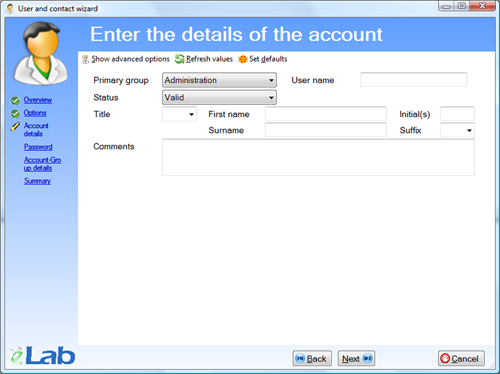Open the Account Group details step link
Image resolution: width=500 pixels, height=374 pixels.
(x=42, y=164)
